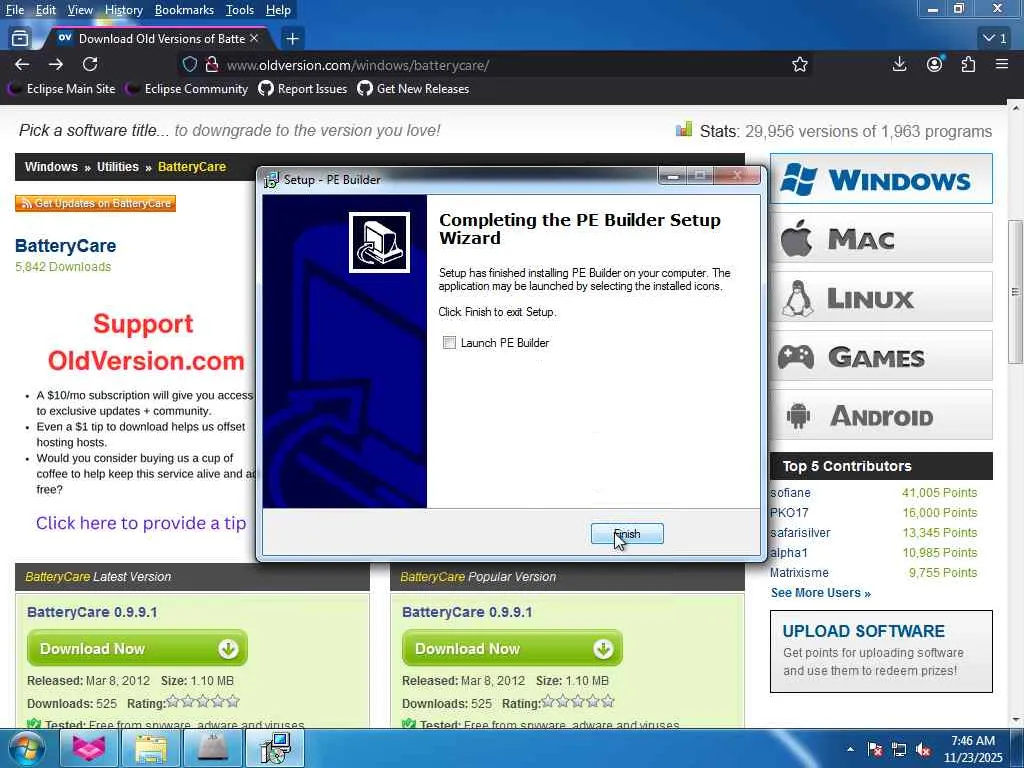Open Eclipse Main Site bookmark
This screenshot has height=768, width=1024.
pyautogui.click(x=63, y=89)
